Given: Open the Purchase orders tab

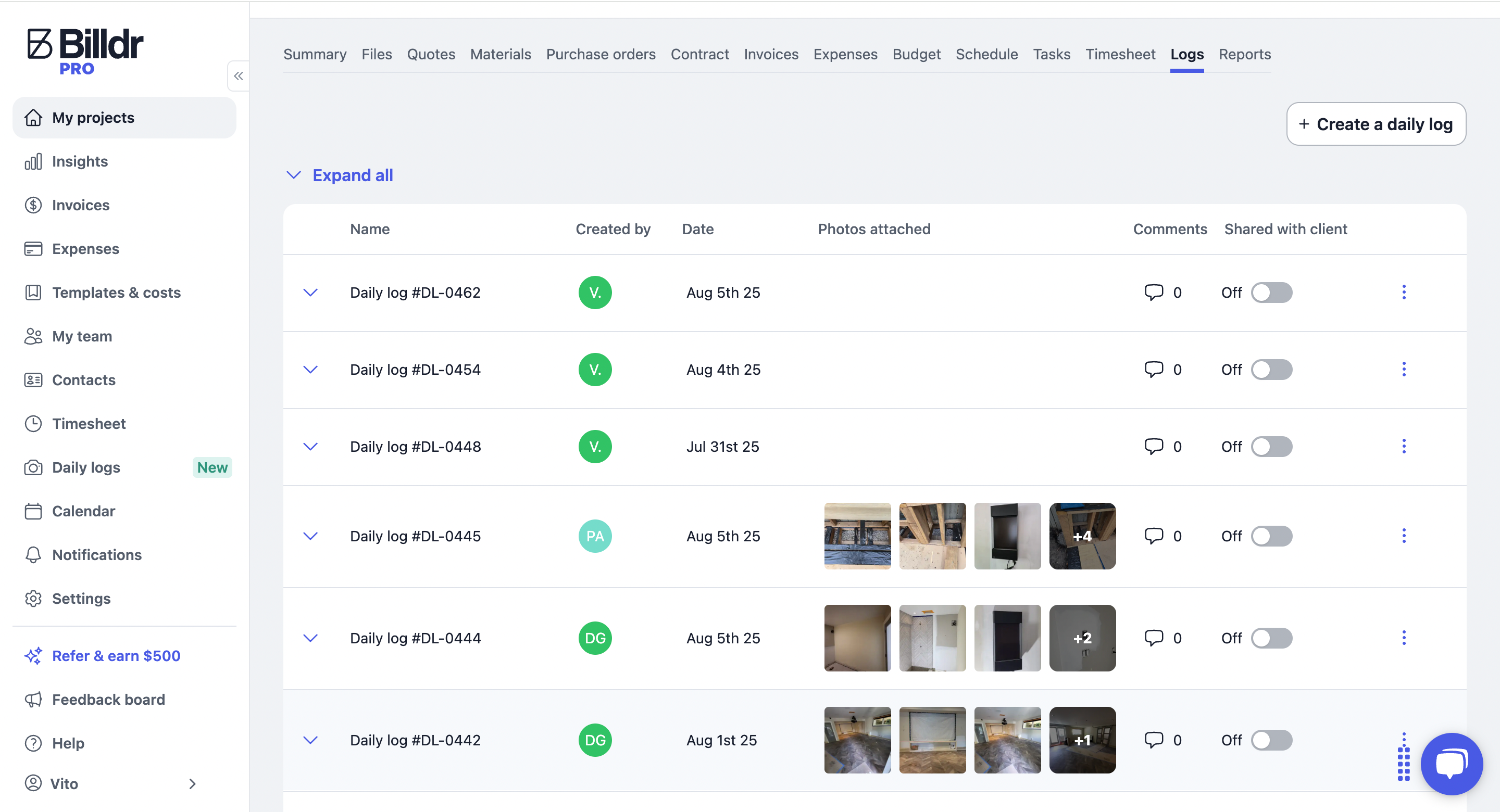Looking at the screenshot, I should coord(601,54).
